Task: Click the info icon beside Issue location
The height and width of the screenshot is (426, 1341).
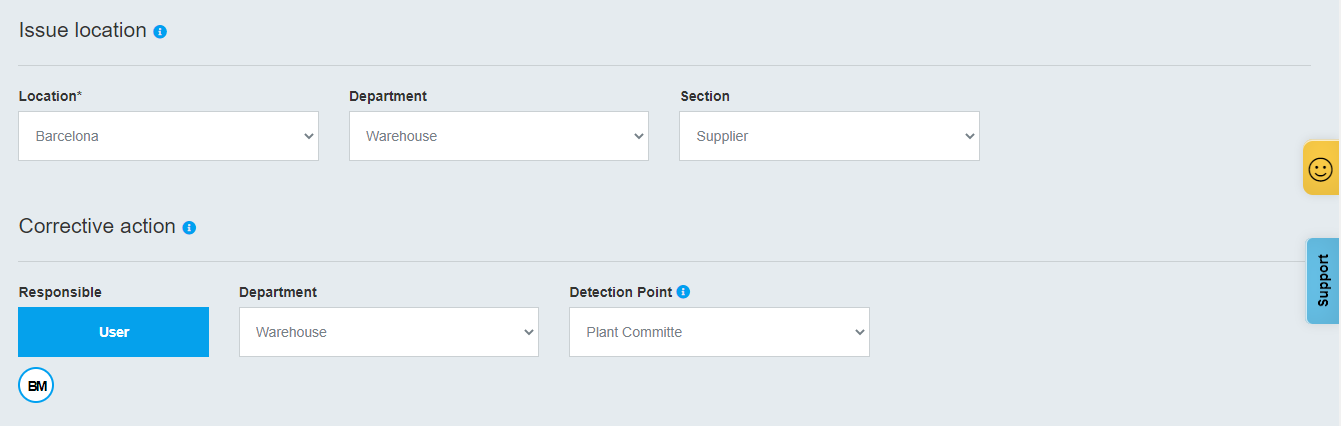Action: coord(160,32)
